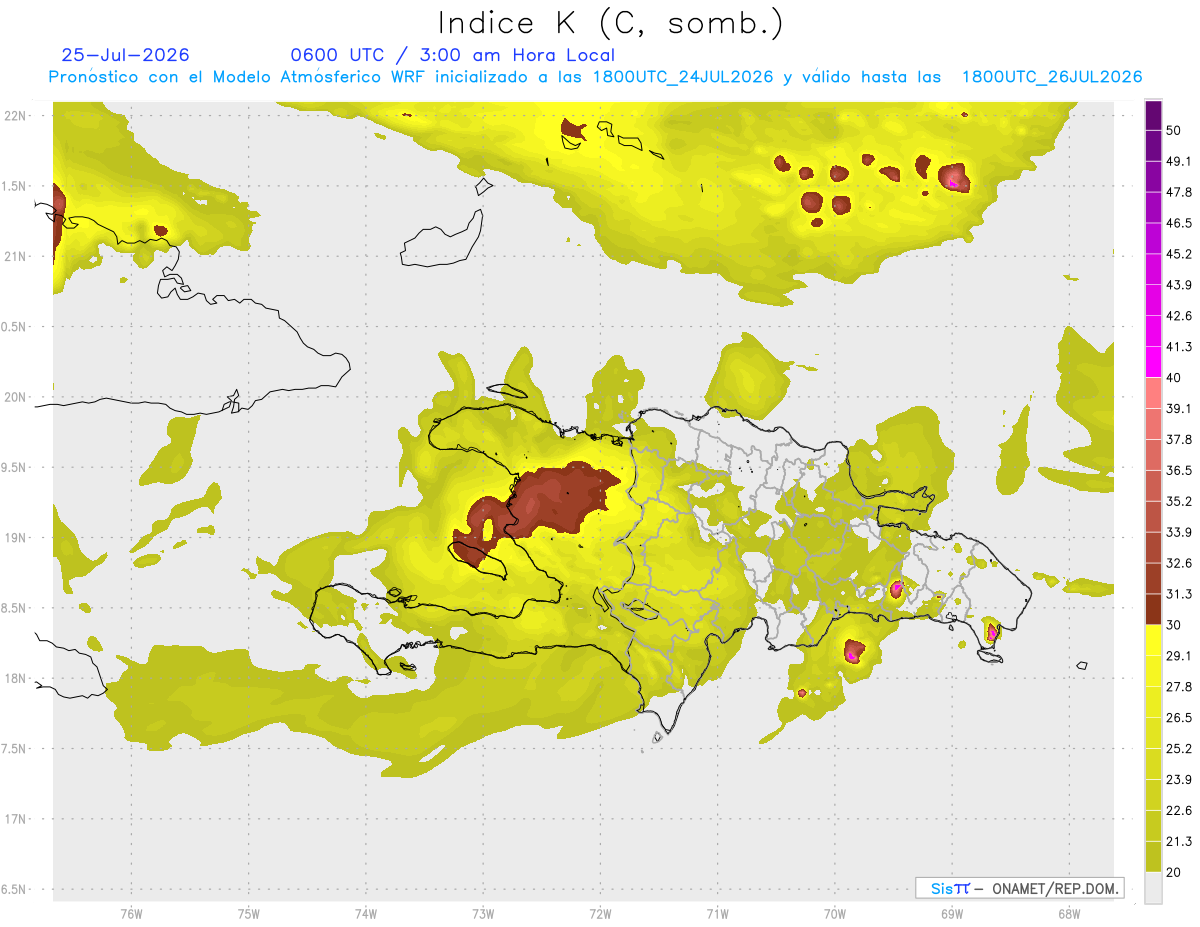1200x927 pixels.
Task: Click the "21N" latitude label
Action: pos(17,256)
